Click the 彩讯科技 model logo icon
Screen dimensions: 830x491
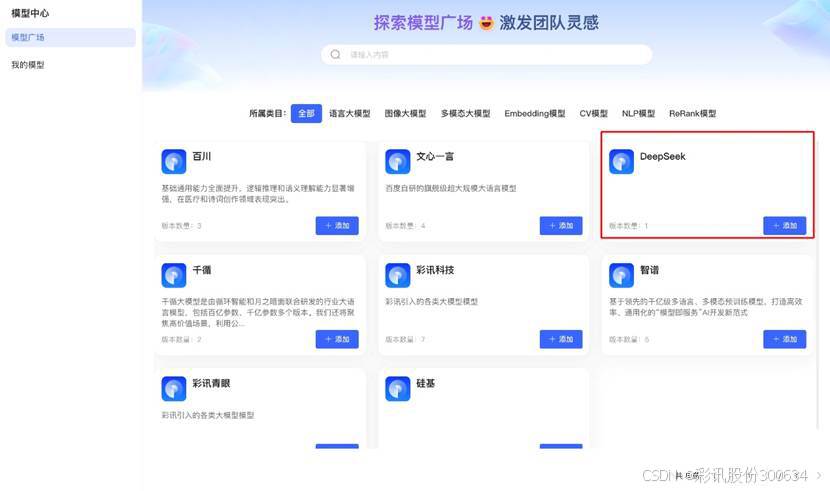point(398,275)
